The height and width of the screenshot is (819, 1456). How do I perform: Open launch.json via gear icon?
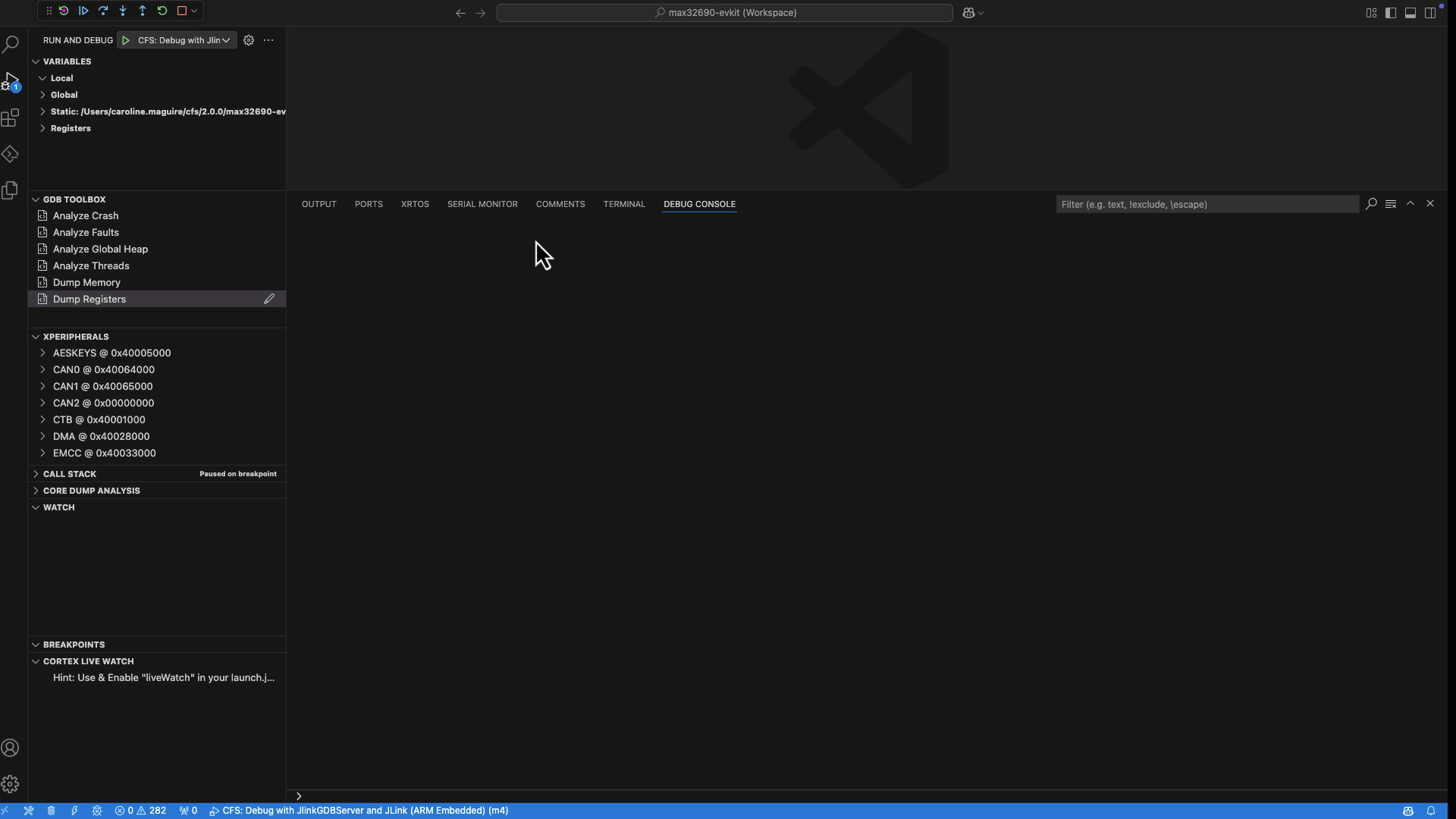pos(249,40)
